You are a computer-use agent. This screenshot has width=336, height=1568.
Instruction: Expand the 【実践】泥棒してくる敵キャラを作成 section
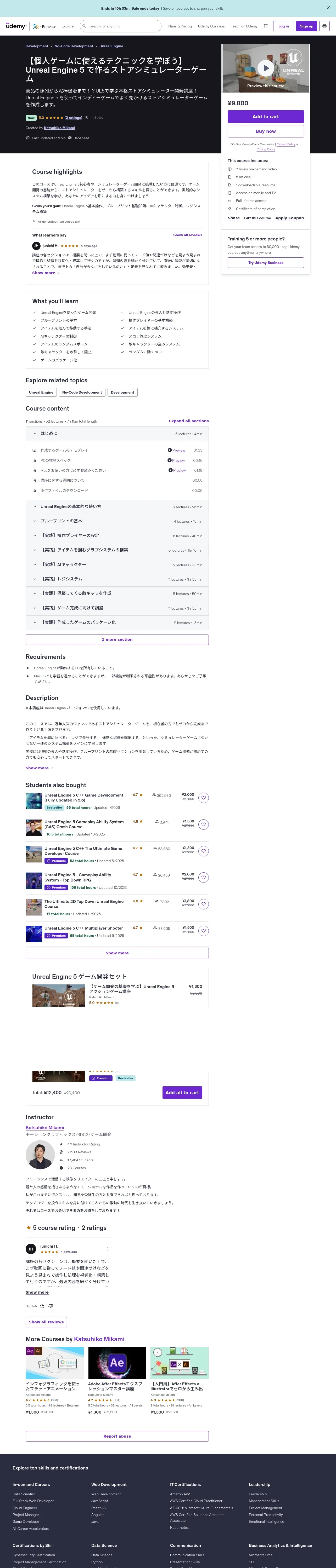(117, 593)
